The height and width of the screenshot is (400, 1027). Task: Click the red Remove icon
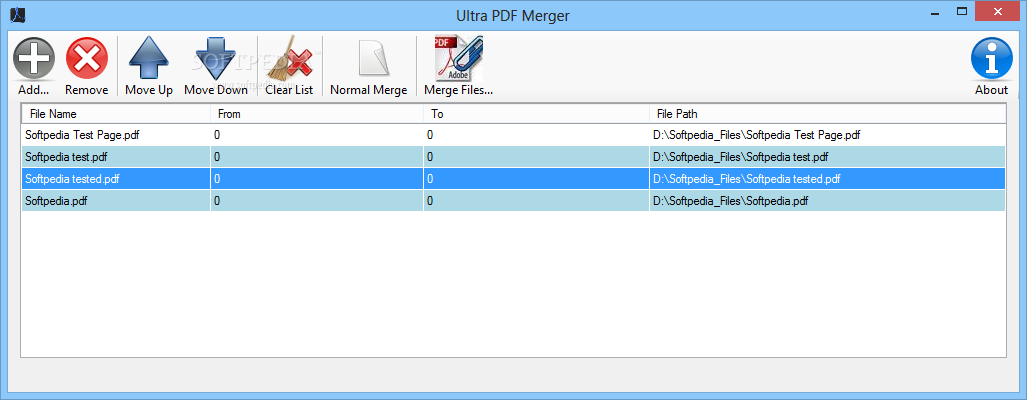[x=86, y=58]
